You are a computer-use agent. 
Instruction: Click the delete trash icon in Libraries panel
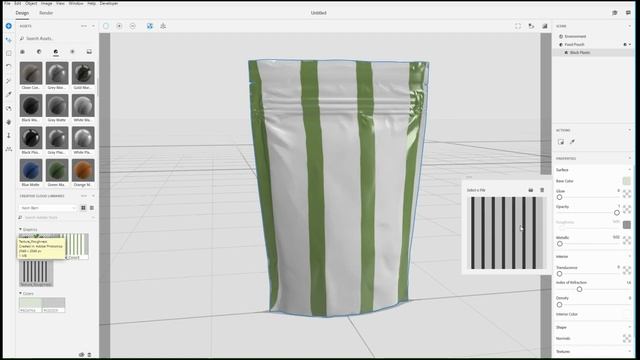tap(89, 355)
